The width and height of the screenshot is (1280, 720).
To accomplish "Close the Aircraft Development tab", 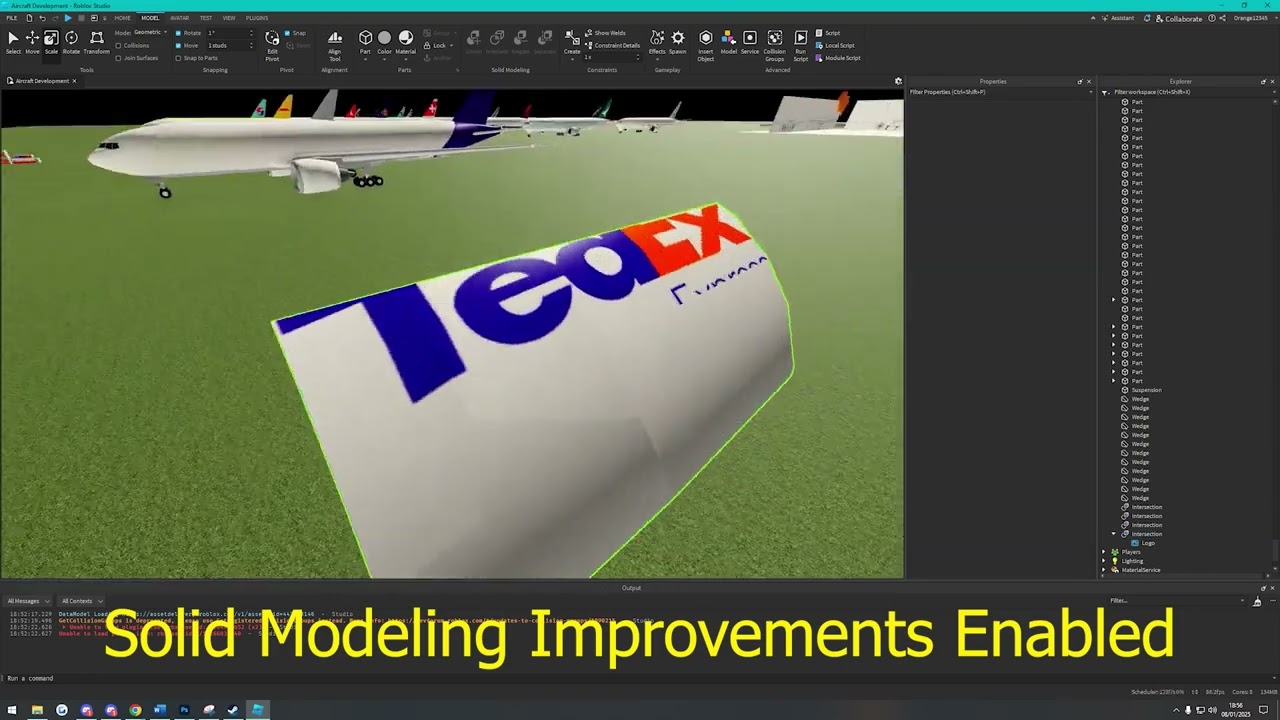I will pos(74,81).
